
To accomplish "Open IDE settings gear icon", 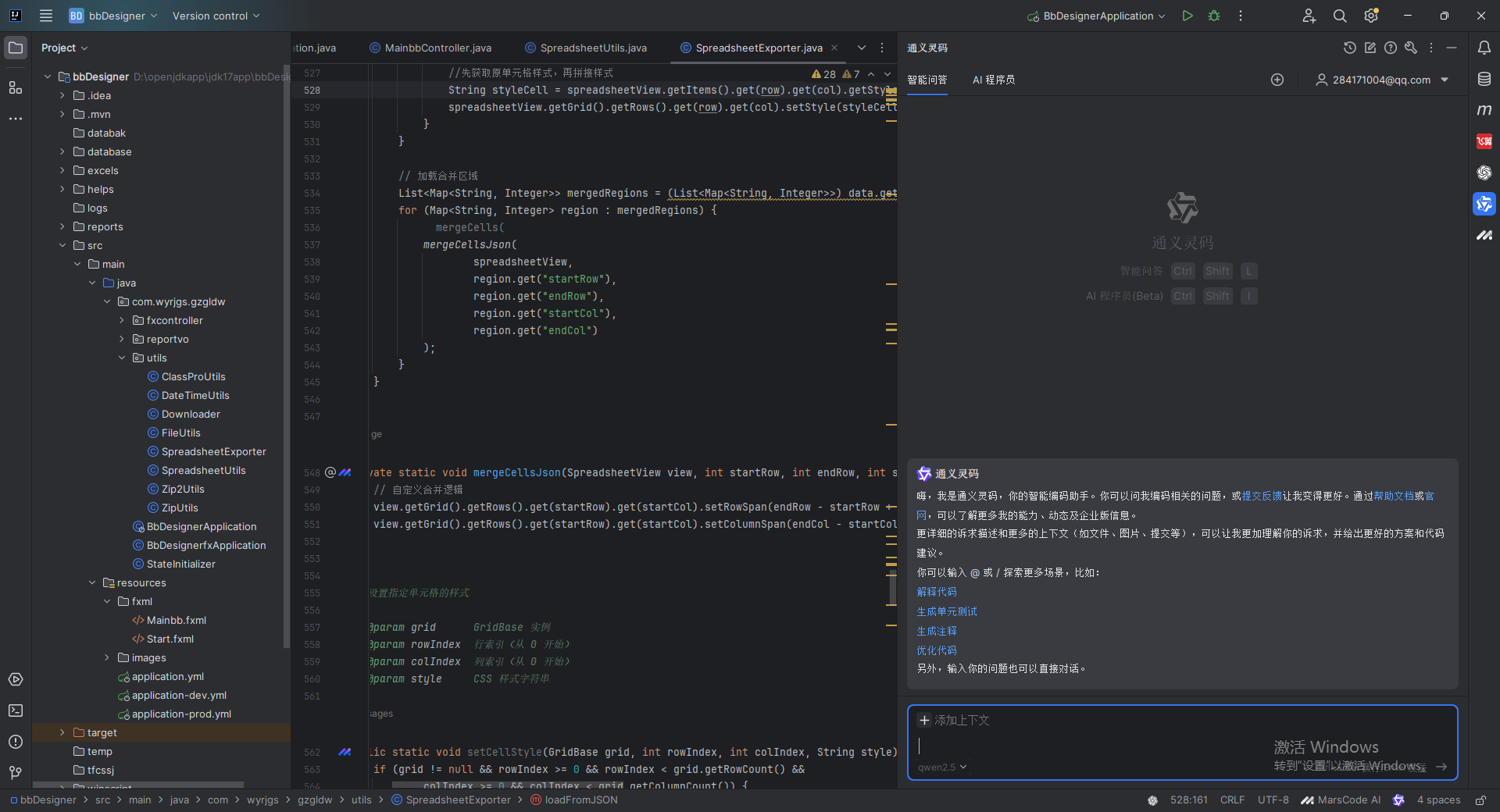I will tap(1371, 16).
